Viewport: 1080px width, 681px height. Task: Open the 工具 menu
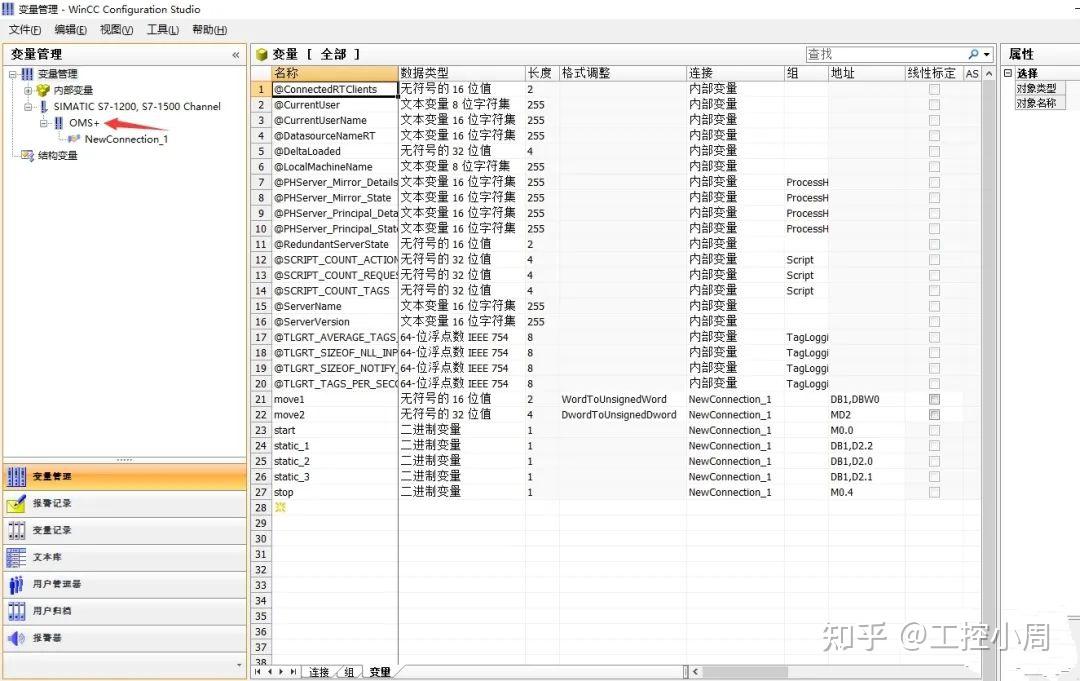(x=162, y=29)
